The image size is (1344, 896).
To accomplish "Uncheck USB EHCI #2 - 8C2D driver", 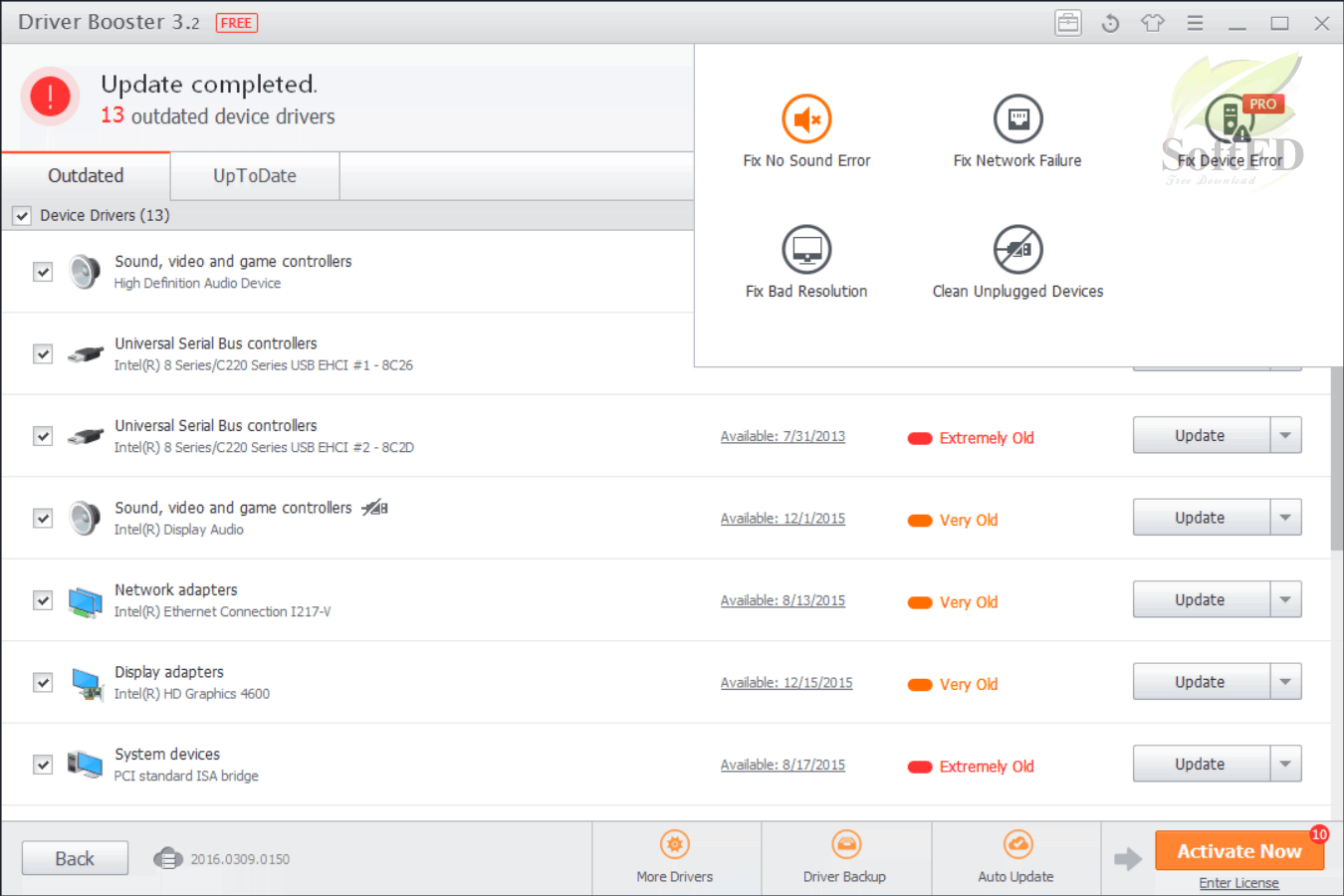I will coord(43,436).
